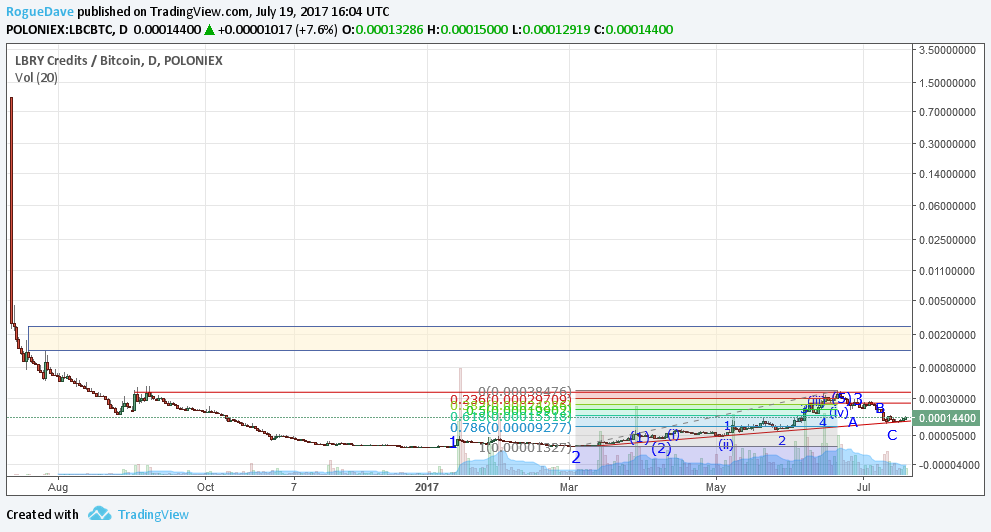The height and width of the screenshot is (532, 991).
Task: Click the Jul date label on the time axis
Action: 863,487
